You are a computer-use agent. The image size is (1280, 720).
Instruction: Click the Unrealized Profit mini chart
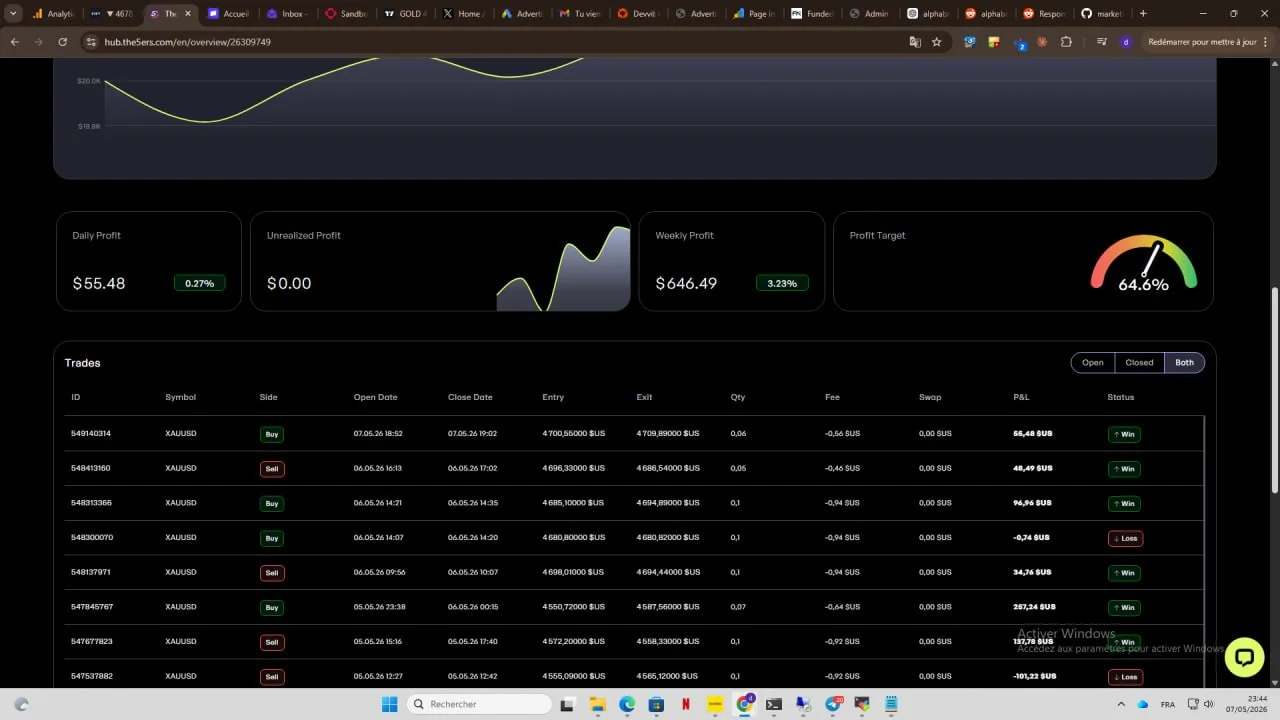click(x=563, y=268)
